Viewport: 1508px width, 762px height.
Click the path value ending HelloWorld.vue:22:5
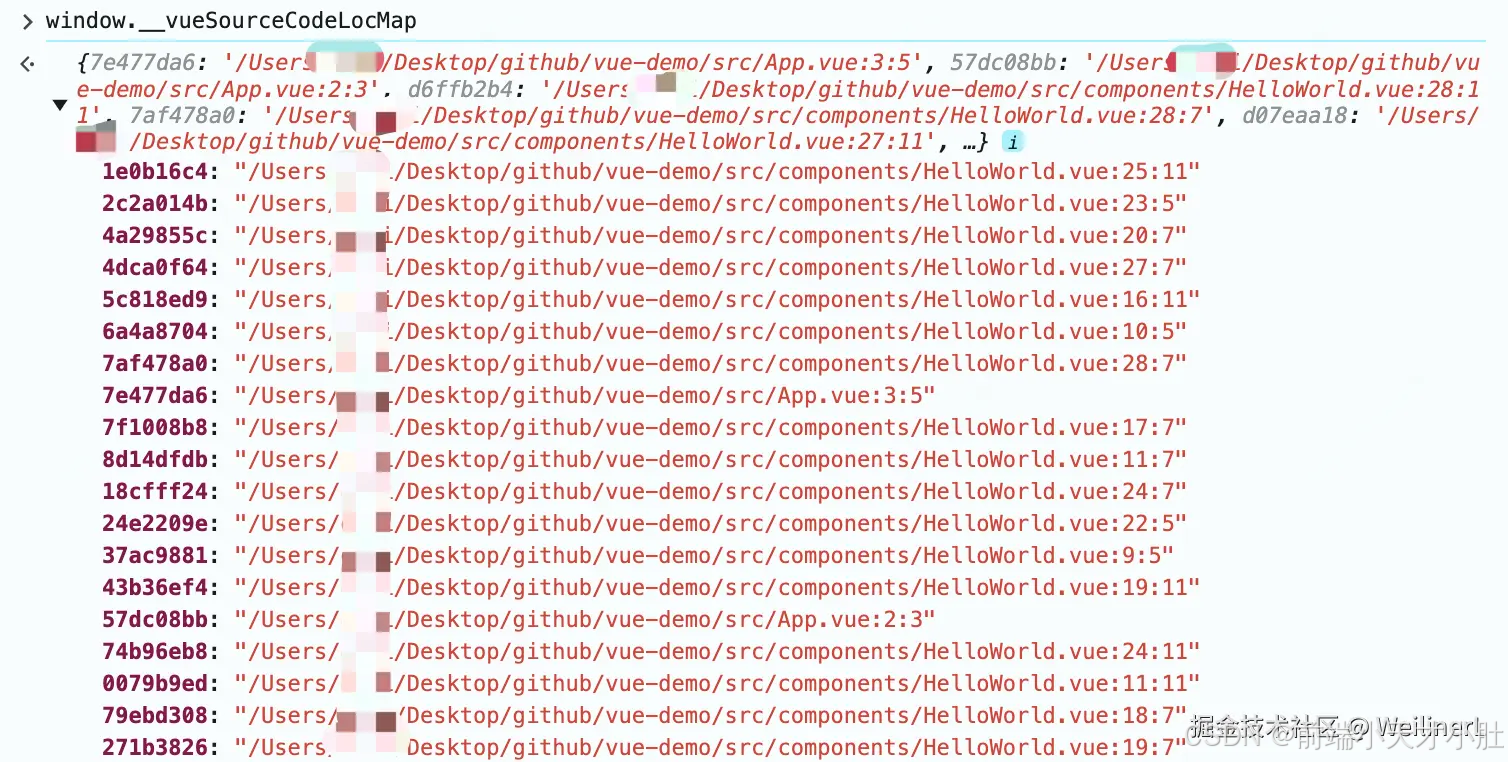711,523
